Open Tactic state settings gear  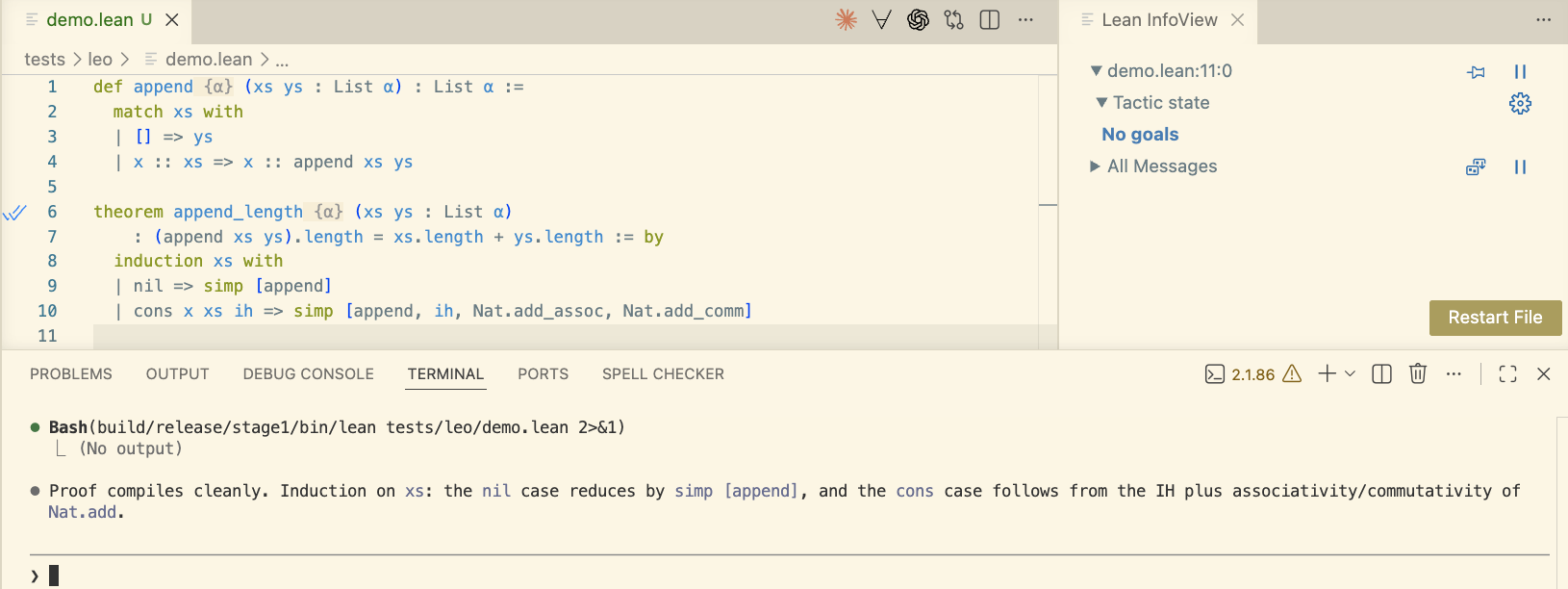[1520, 104]
